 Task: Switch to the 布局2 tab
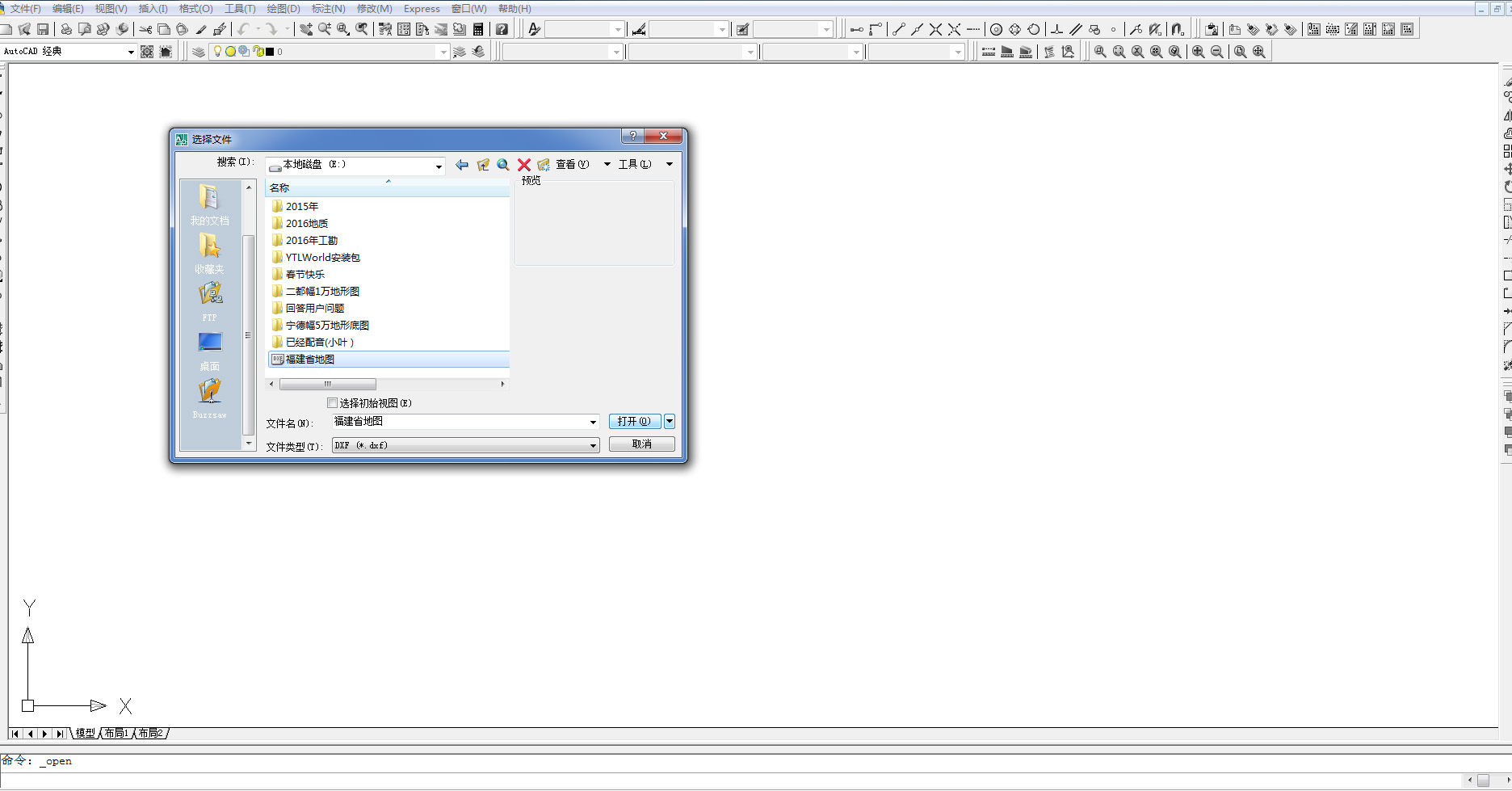(150, 734)
